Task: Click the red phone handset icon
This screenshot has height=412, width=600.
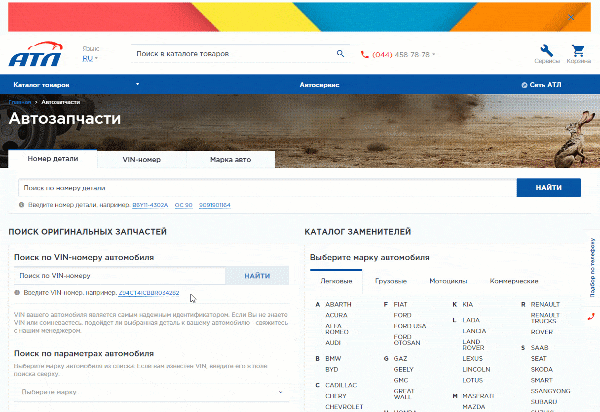Action: point(364,55)
